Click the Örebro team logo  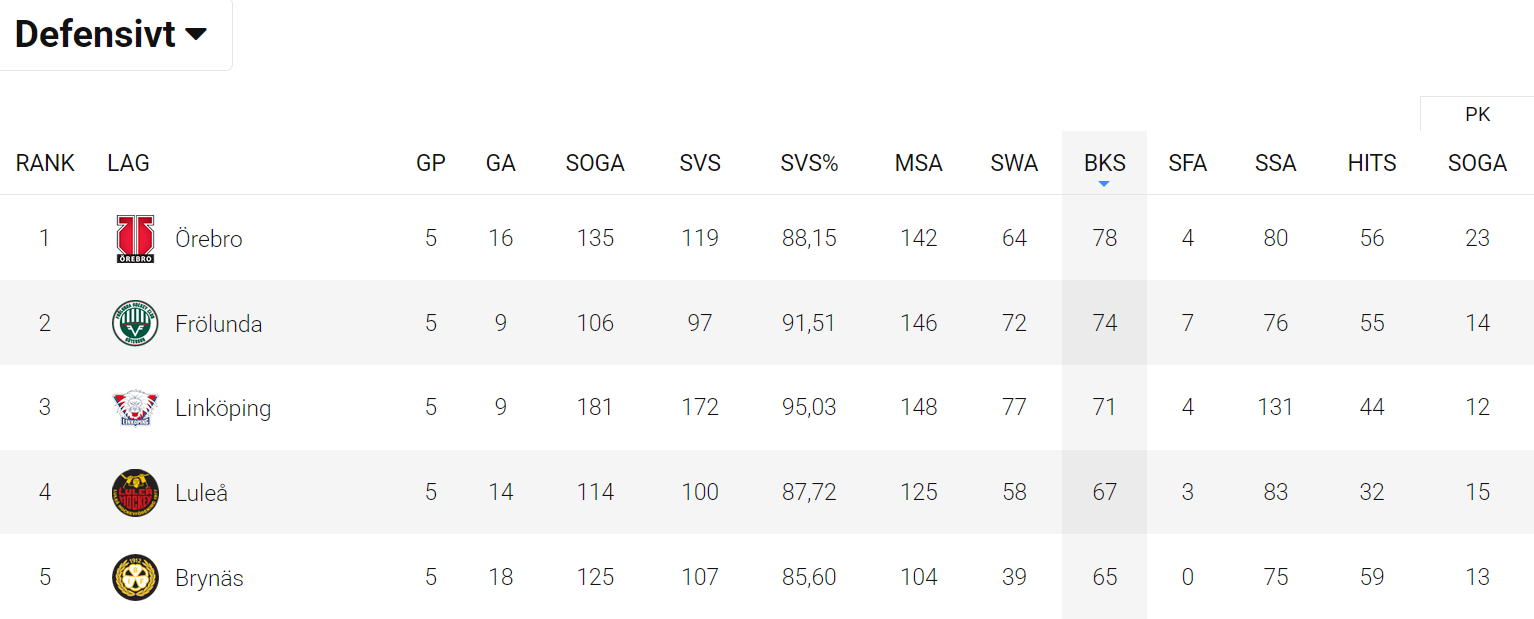click(x=135, y=239)
